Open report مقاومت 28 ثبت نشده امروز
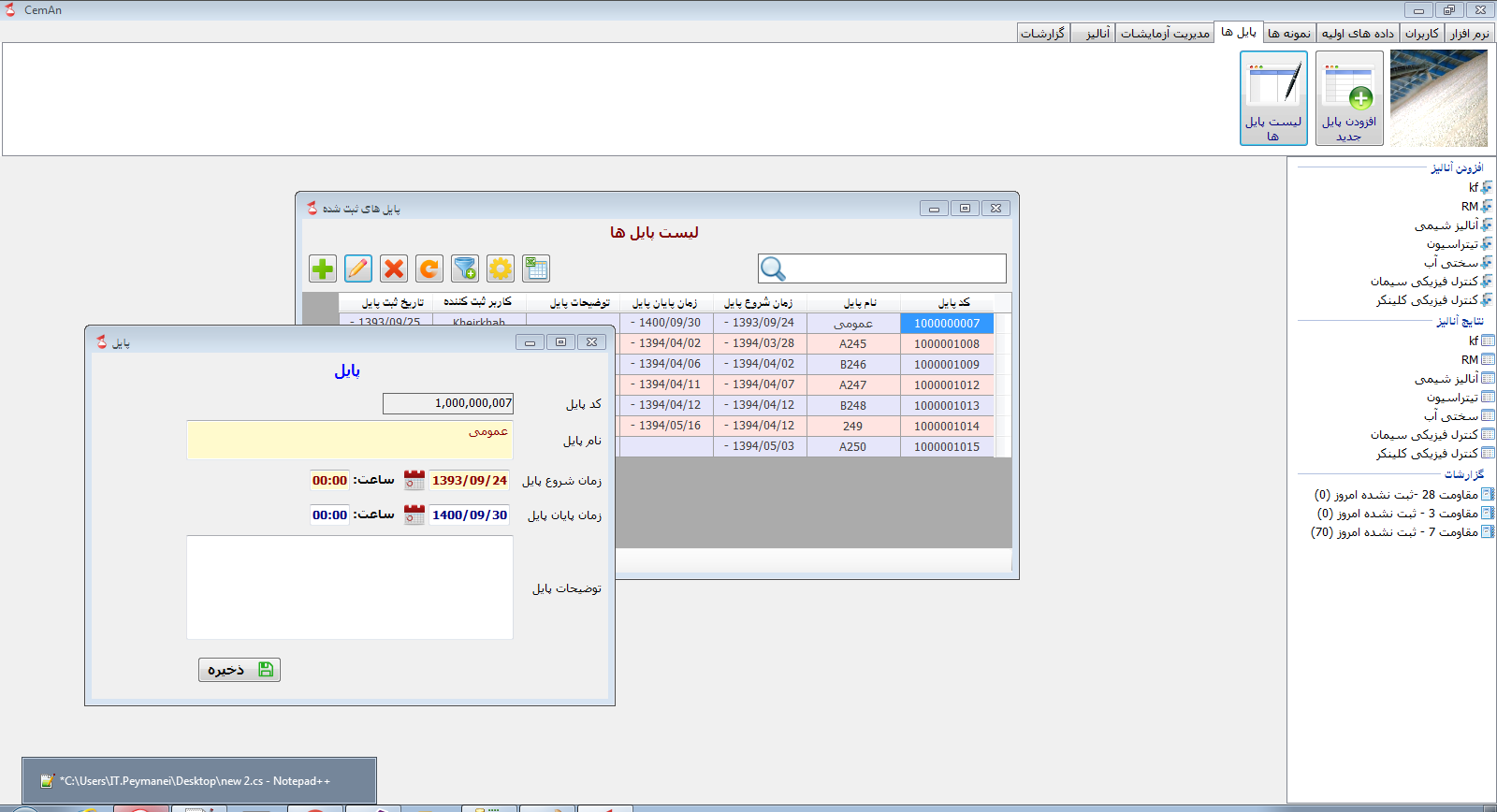Image resolution: width=1497 pixels, height=812 pixels. (x=1404, y=495)
